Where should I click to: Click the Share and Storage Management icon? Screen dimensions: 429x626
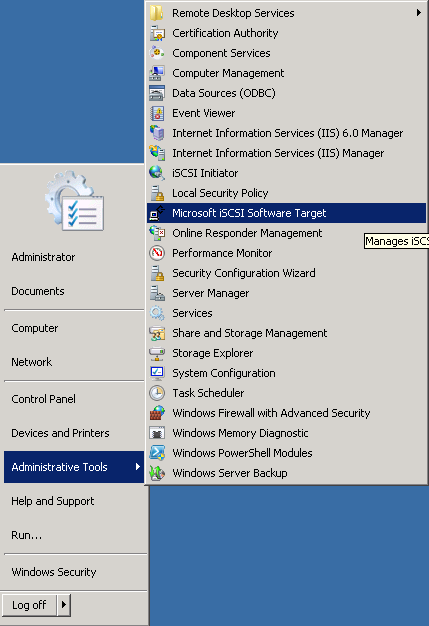157,333
